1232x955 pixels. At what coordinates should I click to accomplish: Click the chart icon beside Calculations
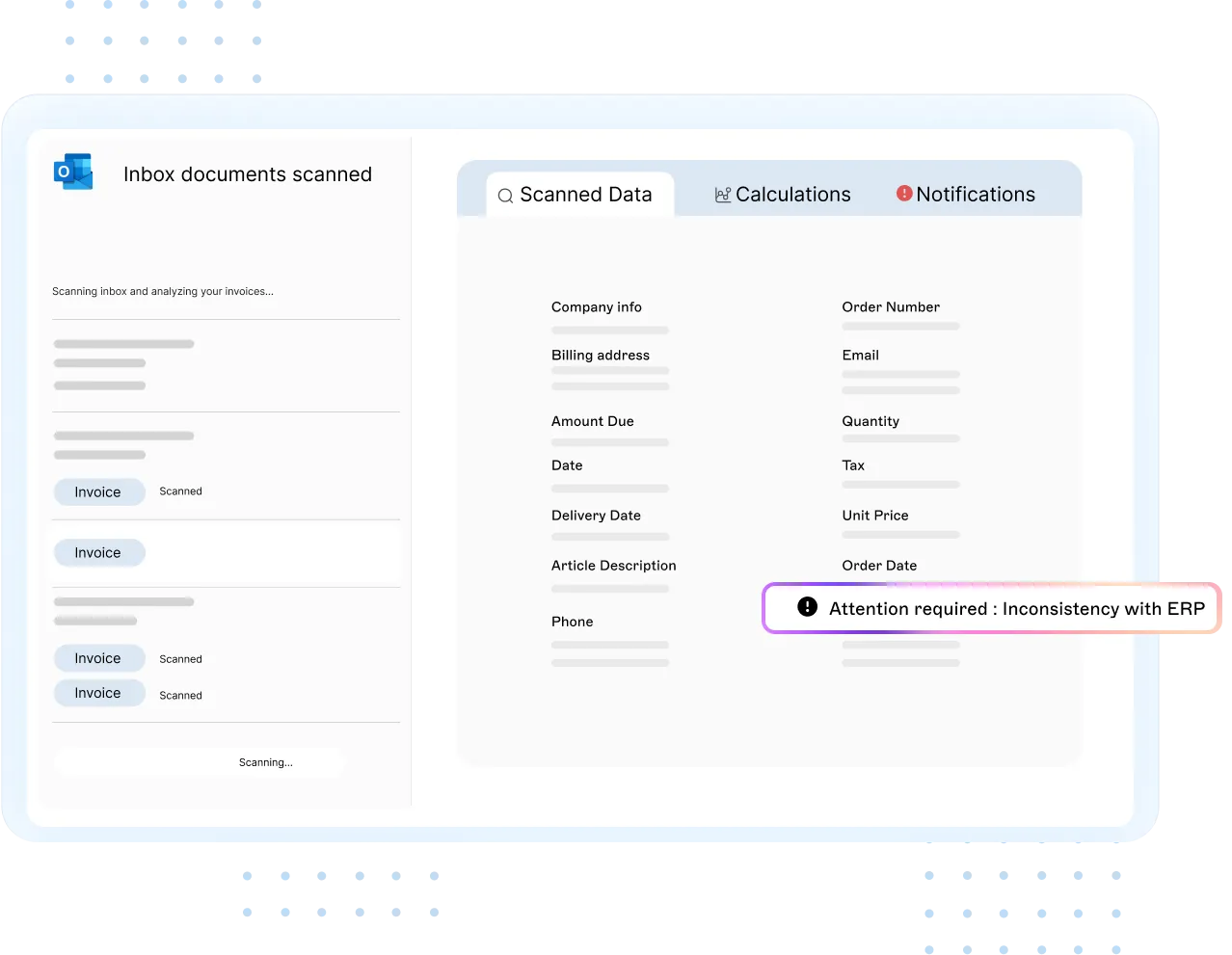tap(723, 195)
